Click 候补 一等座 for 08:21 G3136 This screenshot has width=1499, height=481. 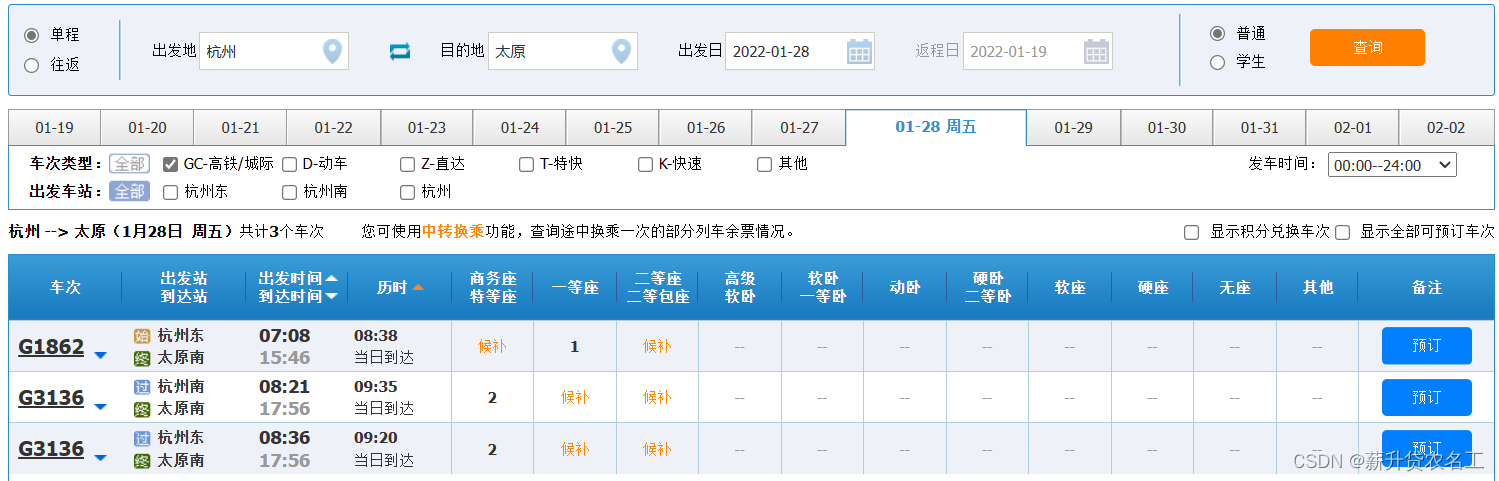point(575,398)
